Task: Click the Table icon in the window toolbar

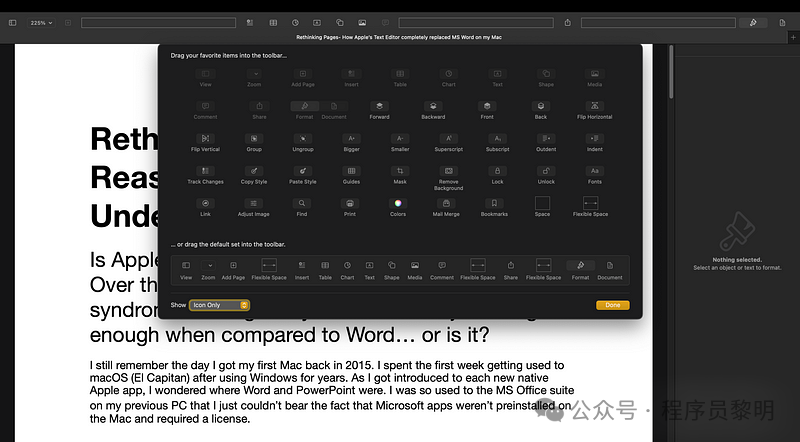Action: click(x=273, y=23)
